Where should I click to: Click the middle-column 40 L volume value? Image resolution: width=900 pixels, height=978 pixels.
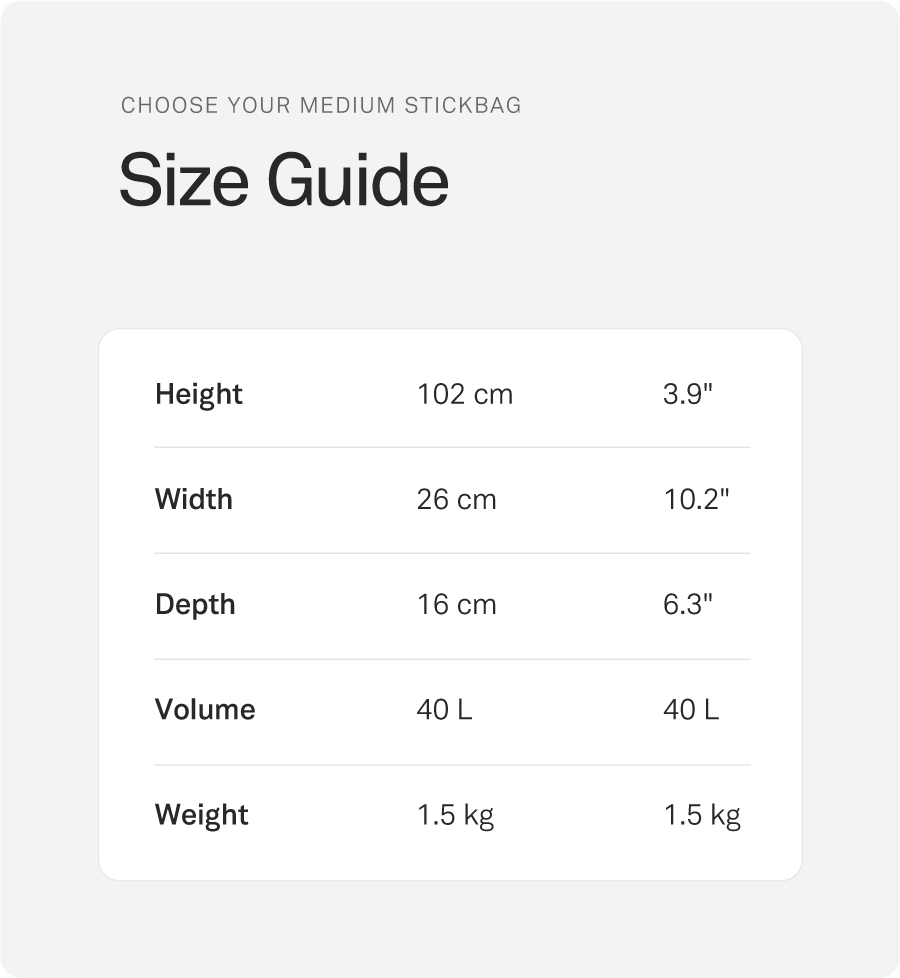click(x=445, y=710)
